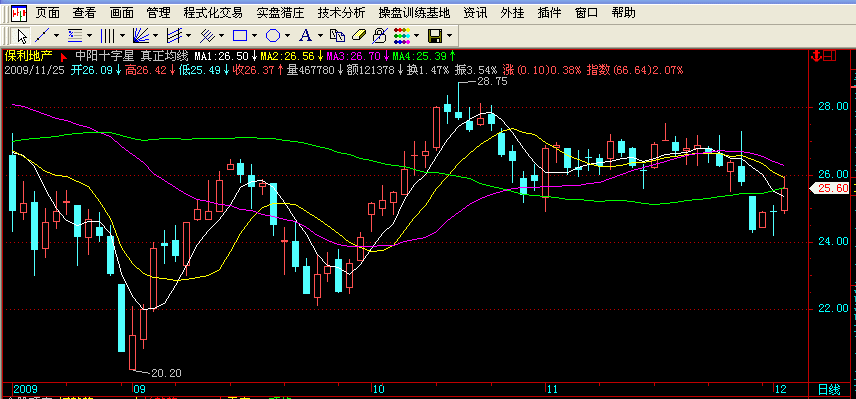Open the 页面 menu
The width and height of the screenshot is (856, 399).
click(x=47, y=13)
